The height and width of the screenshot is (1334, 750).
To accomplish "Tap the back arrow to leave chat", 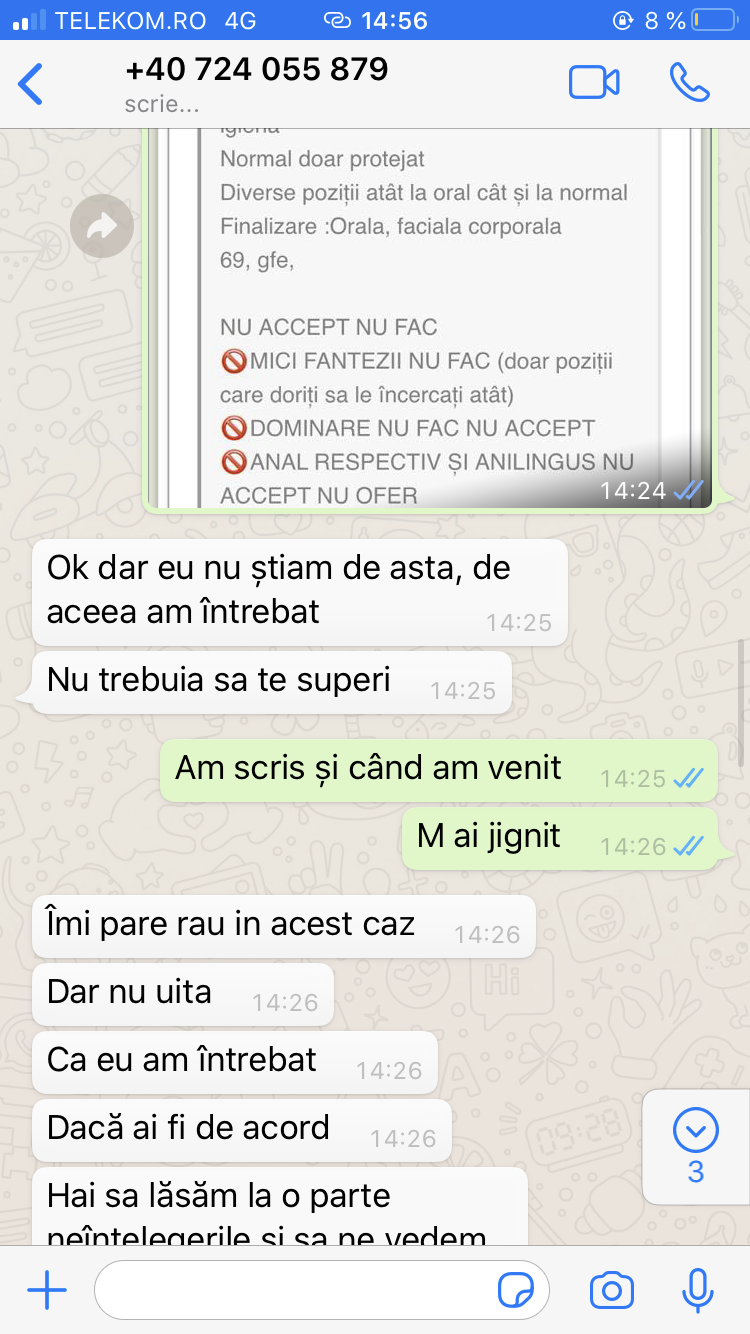I will (31, 83).
